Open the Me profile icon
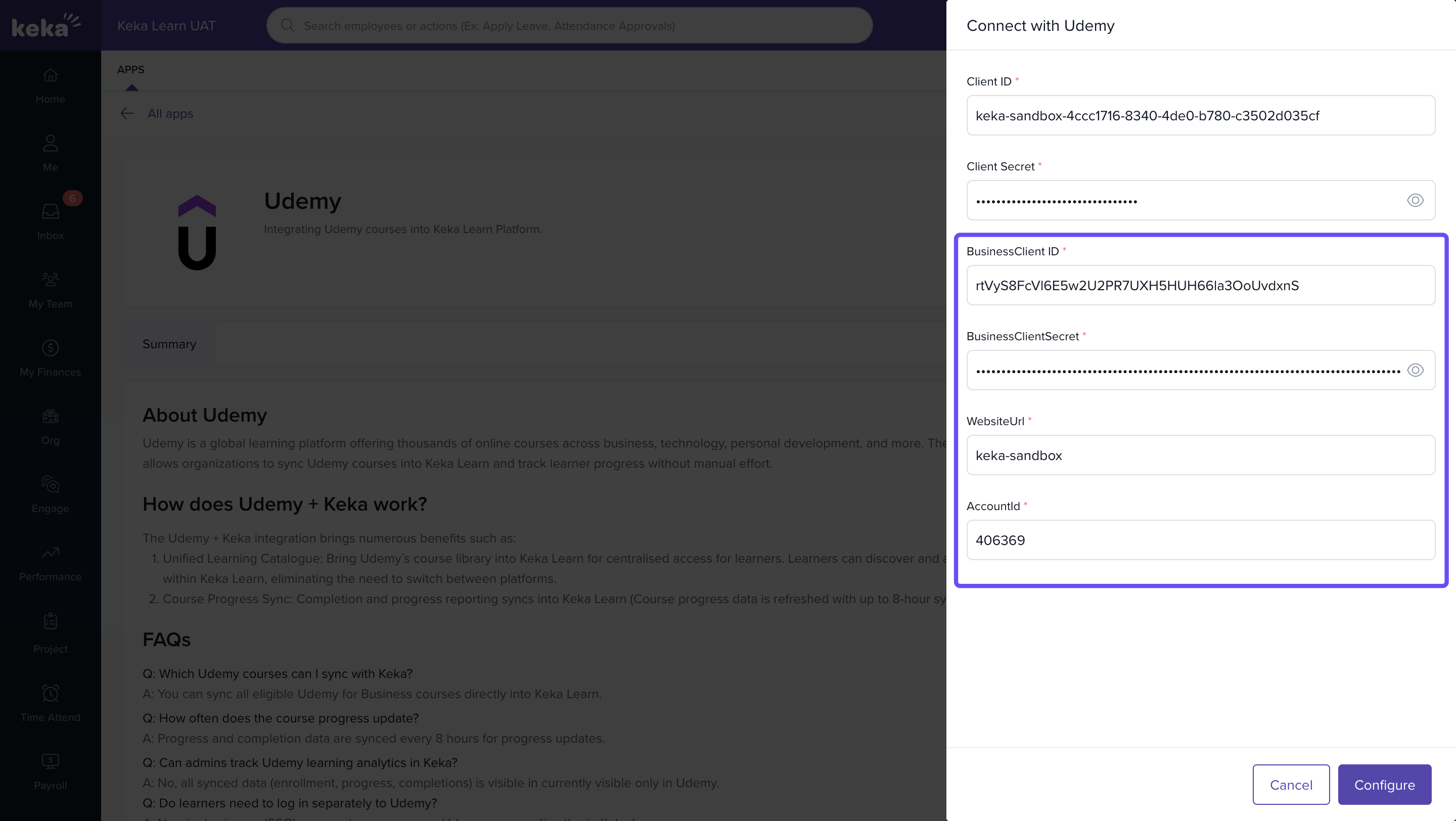 click(x=51, y=144)
